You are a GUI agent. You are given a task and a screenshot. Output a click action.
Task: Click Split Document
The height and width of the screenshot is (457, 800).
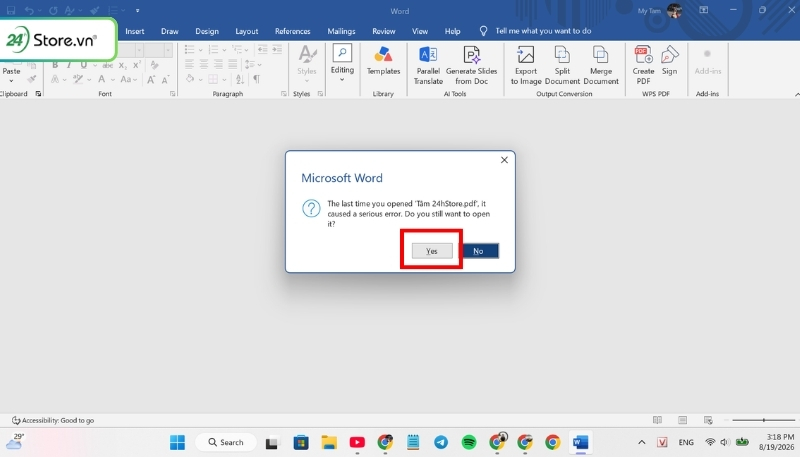[562, 65]
